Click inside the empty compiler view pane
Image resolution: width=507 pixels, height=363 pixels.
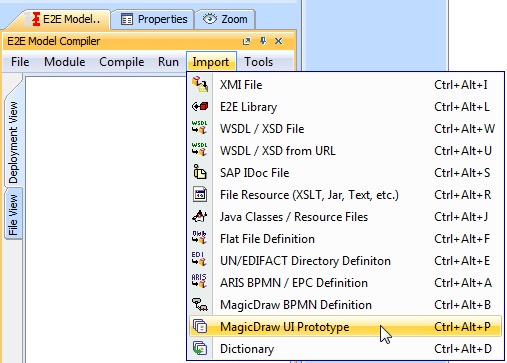tap(106, 220)
